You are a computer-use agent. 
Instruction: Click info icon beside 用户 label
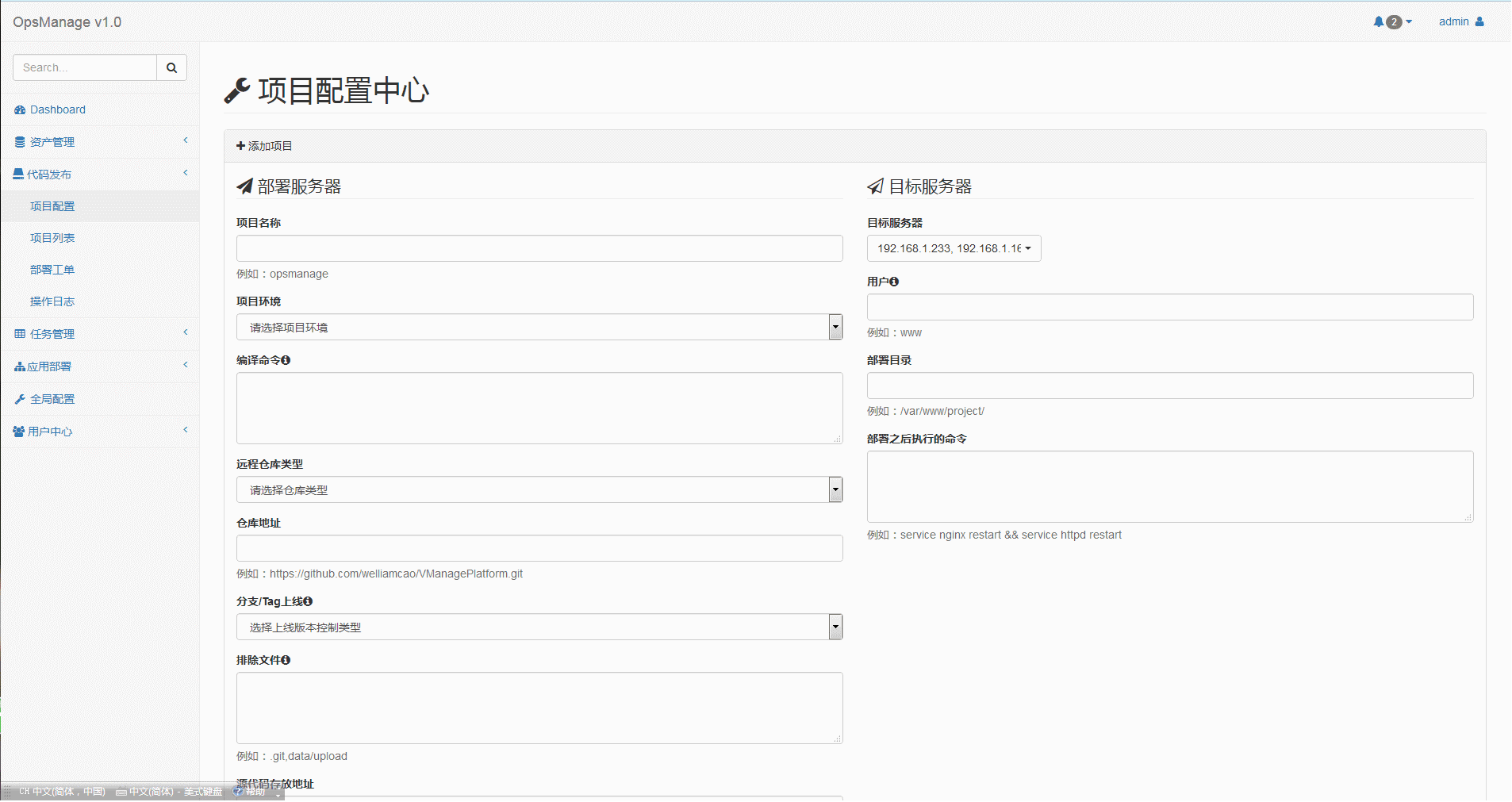tap(894, 282)
